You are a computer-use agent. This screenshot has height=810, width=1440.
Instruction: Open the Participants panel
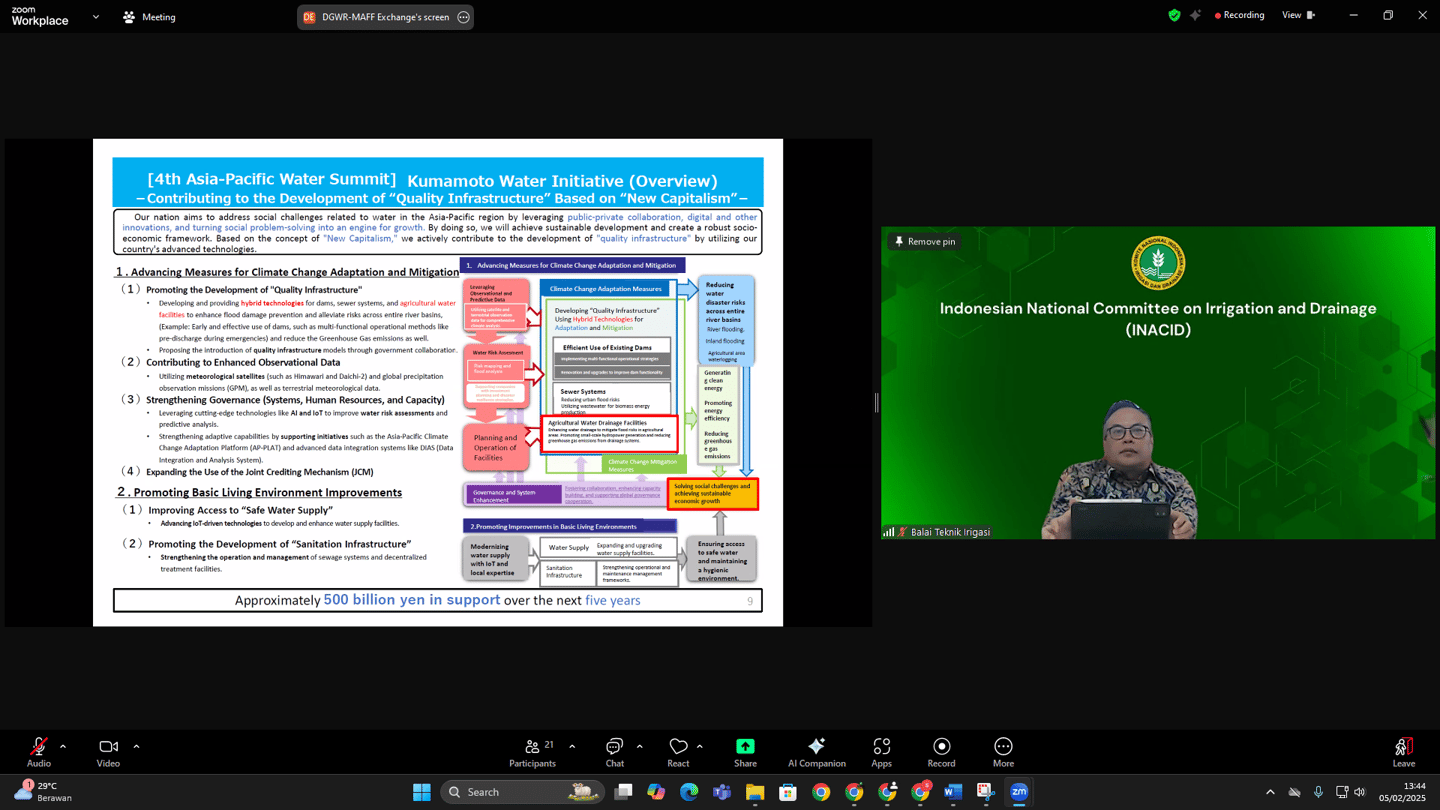(x=532, y=752)
